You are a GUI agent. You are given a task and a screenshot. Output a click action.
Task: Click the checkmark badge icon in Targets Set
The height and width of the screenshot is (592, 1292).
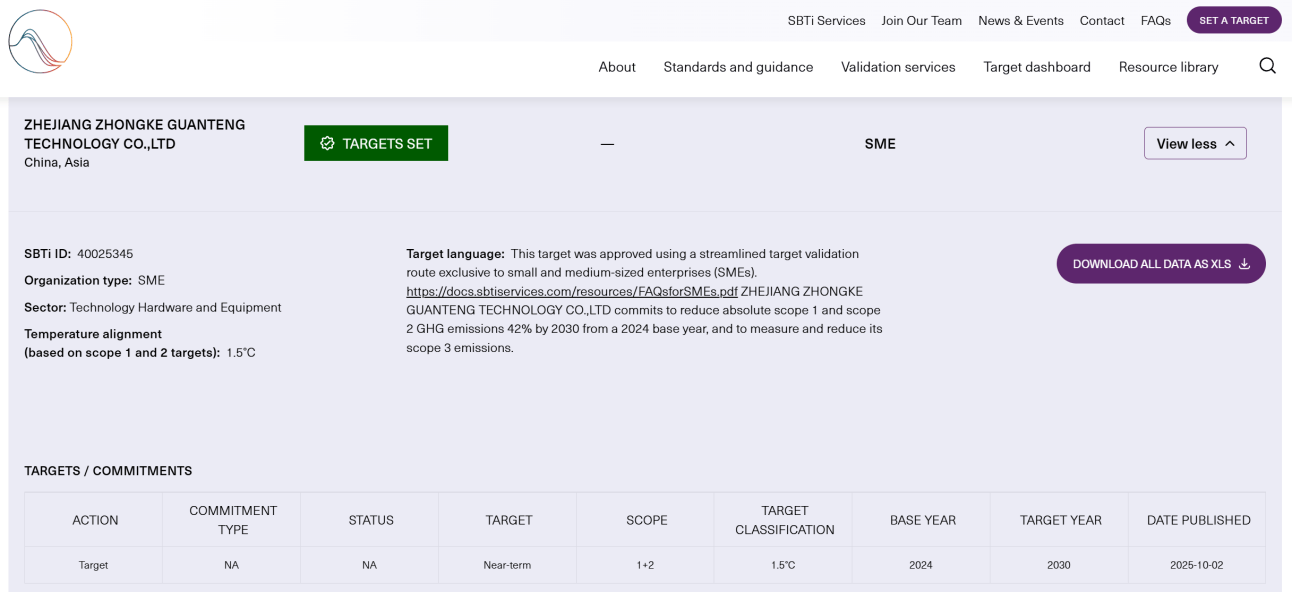pyautogui.click(x=327, y=144)
